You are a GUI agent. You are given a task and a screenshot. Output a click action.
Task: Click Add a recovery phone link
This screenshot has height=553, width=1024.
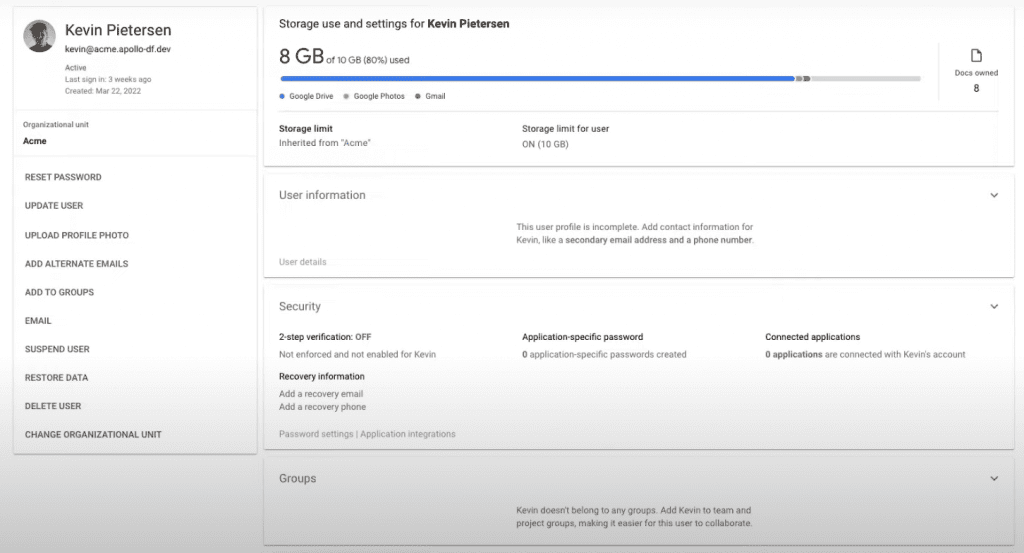click(x=322, y=407)
